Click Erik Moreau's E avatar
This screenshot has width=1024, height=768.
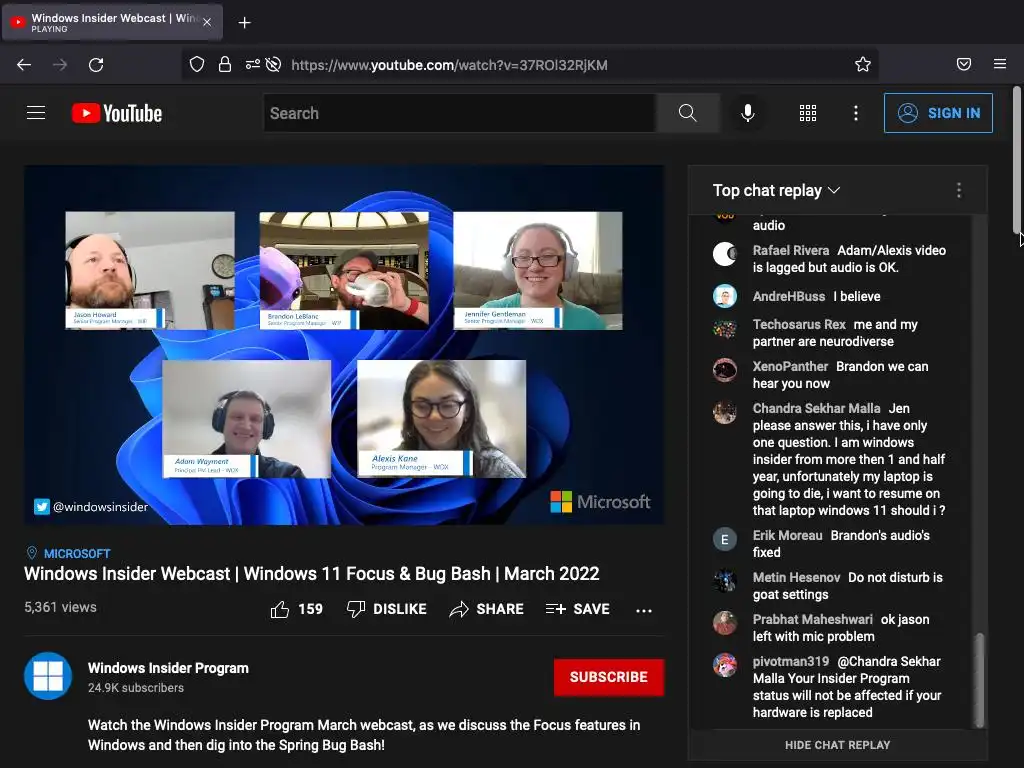[724, 539]
